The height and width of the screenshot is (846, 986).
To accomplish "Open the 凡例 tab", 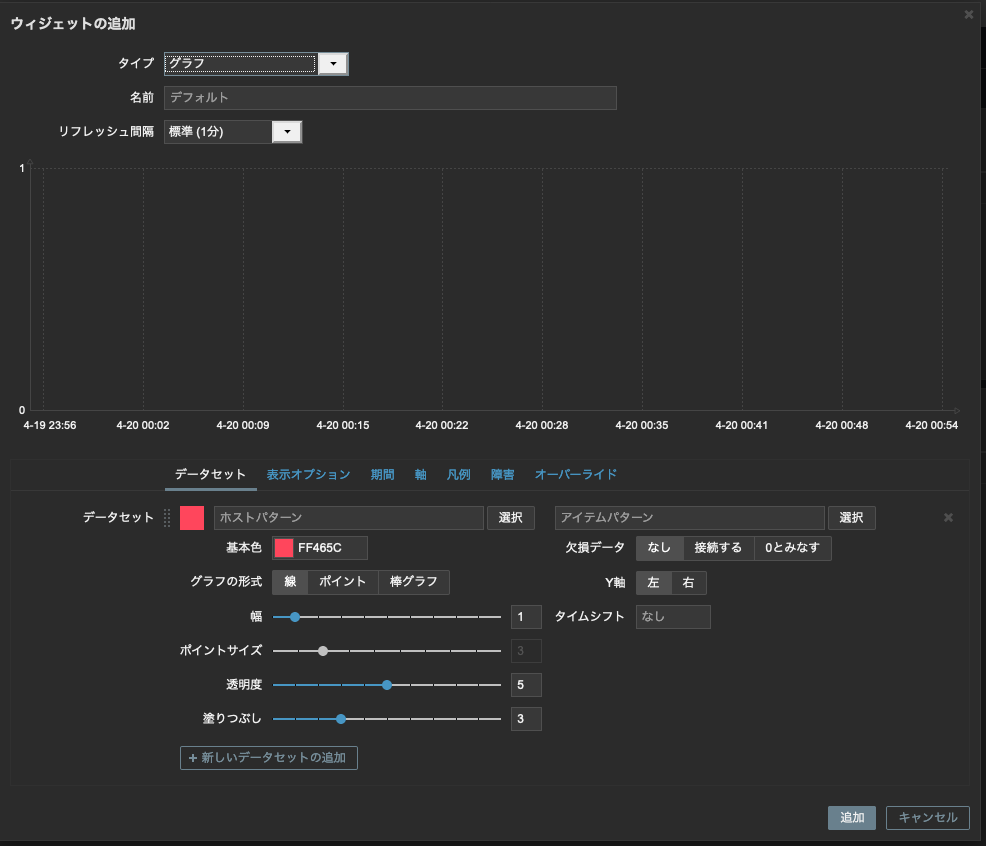I will [x=457, y=474].
